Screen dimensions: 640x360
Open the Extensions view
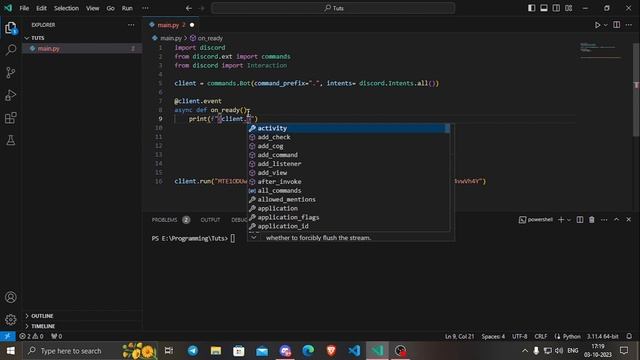11,118
